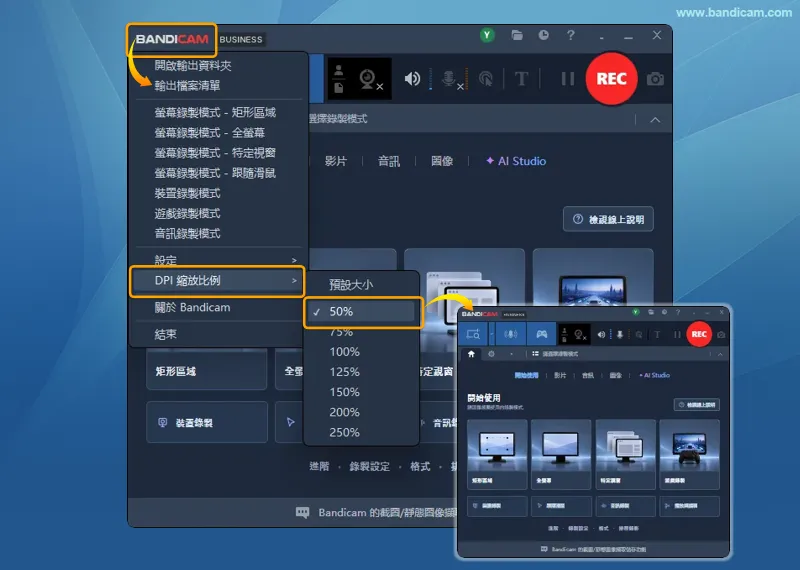Select 音訊錄製模式 in the menu
The width and height of the screenshot is (800, 570).
pos(187,234)
